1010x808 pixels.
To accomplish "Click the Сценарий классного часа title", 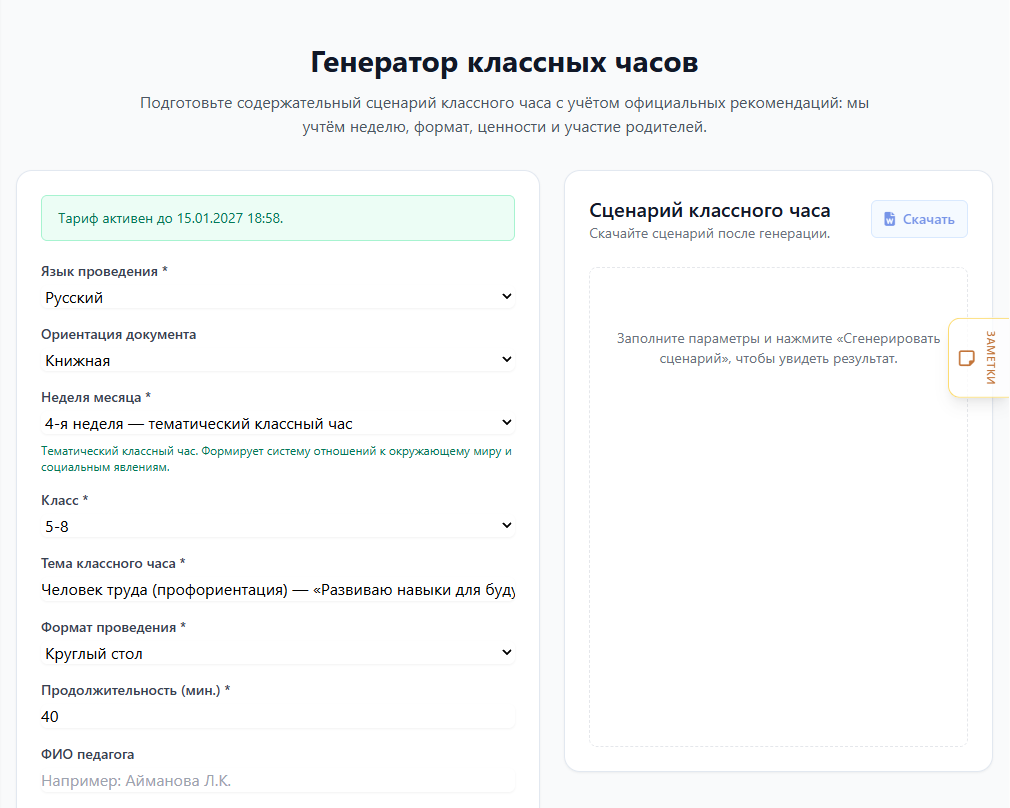I will coord(710,211).
